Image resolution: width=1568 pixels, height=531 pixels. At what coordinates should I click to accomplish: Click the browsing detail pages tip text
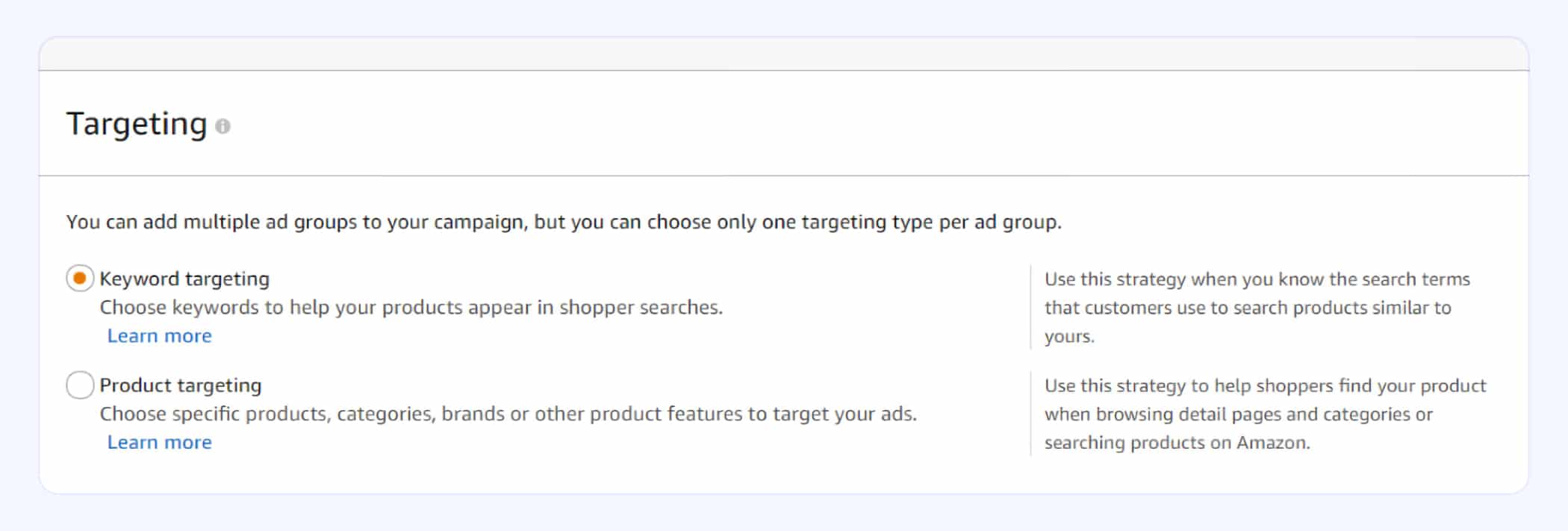coord(1265,414)
